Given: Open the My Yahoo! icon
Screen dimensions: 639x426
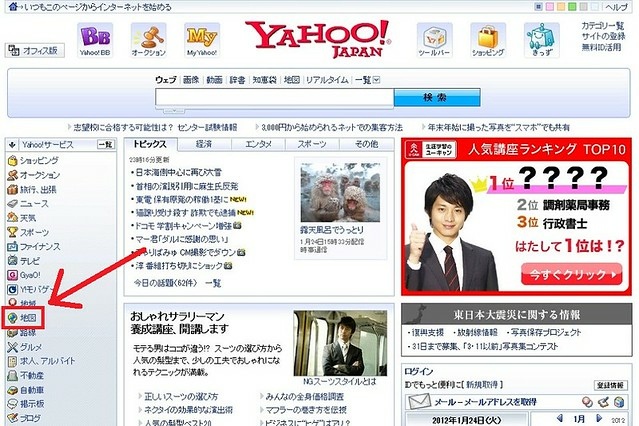Looking at the screenshot, I should point(202,40).
